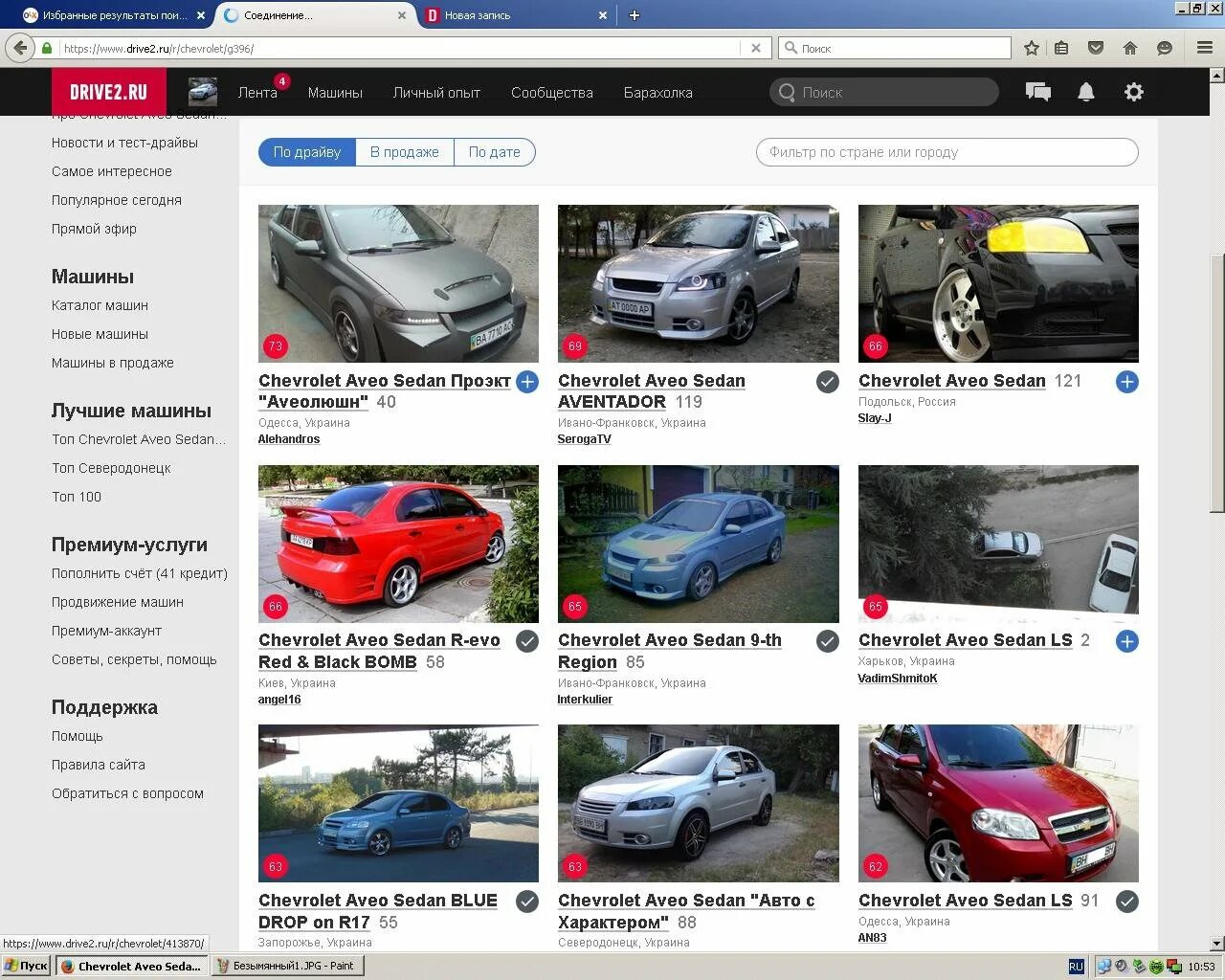Click the Фильтр по стране или городу field
The width and height of the screenshot is (1225, 980).
[x=947, y=152]
